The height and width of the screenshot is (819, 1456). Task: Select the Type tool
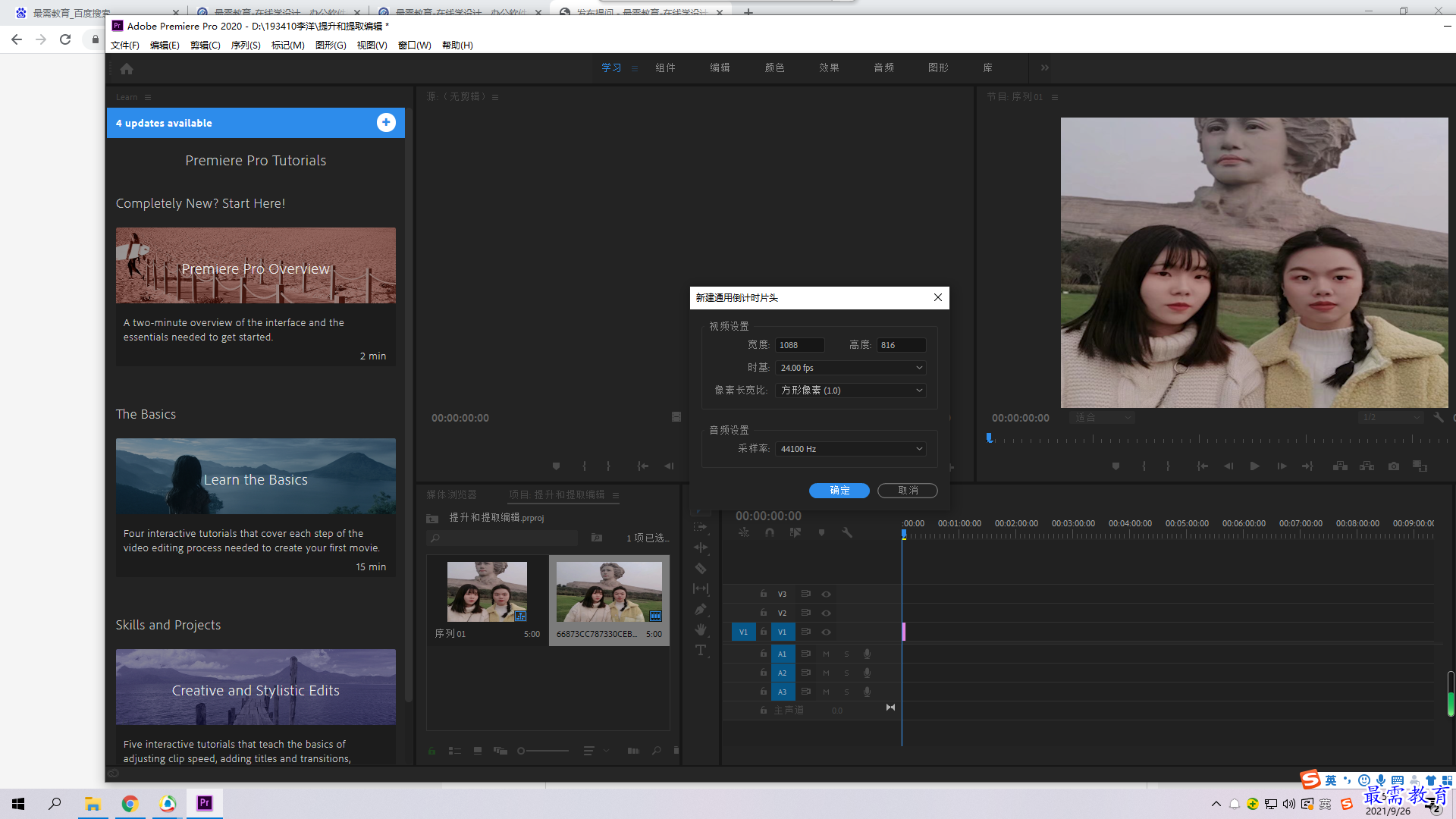tap(701, 650)
